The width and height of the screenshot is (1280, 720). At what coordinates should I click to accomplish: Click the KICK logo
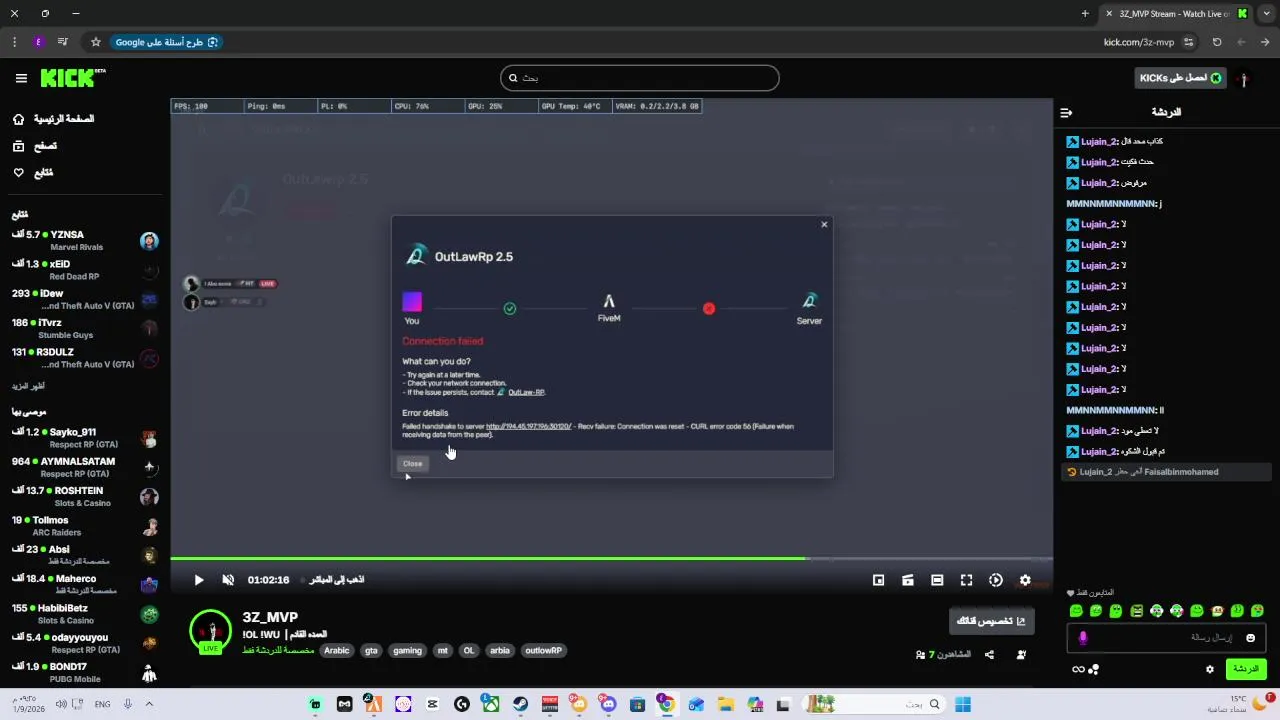click(72, 78)
